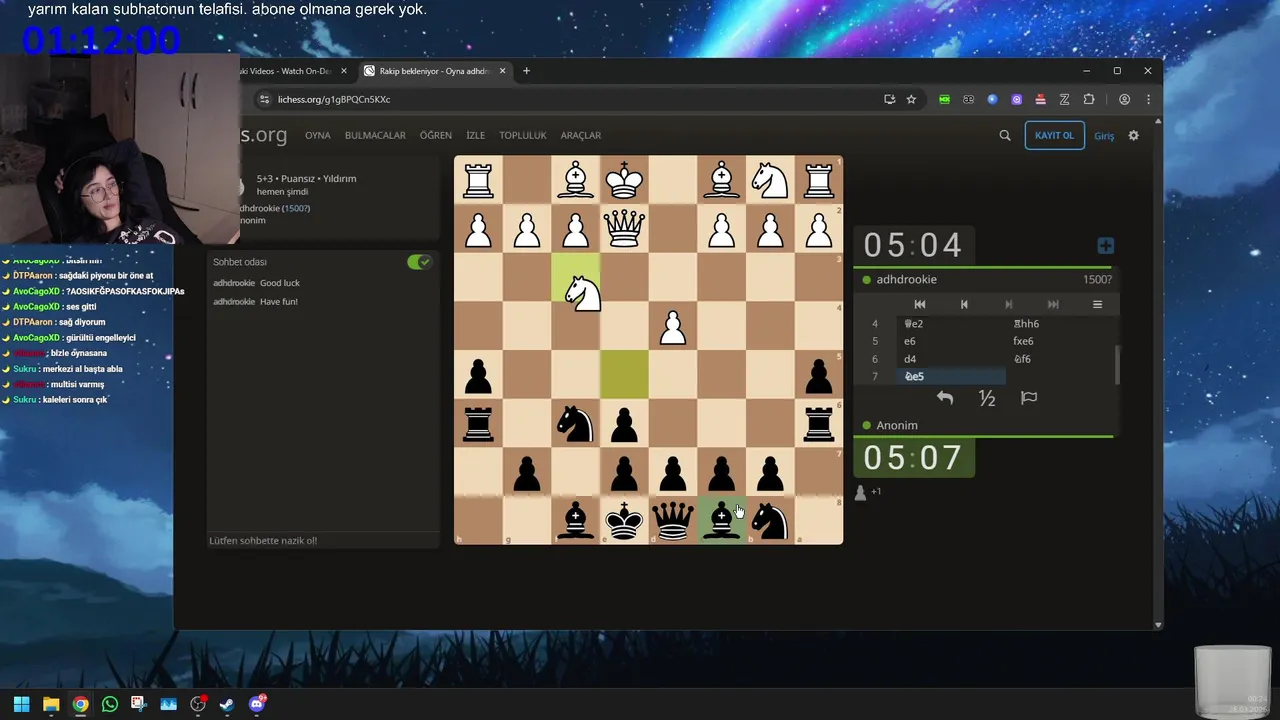
Task: Open Steam from taskbar
Action: [227, 704]
